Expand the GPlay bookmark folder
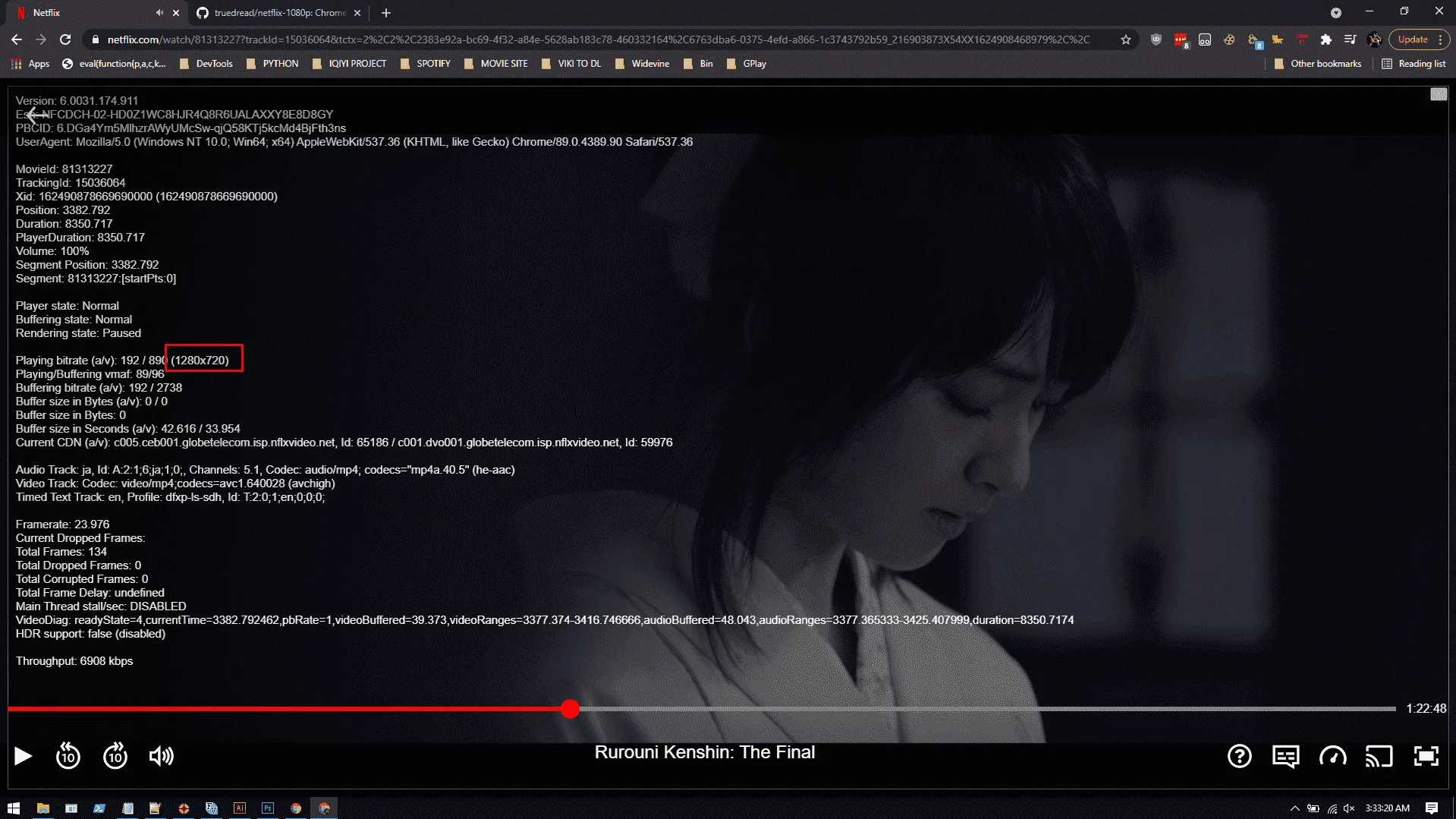 747,64
